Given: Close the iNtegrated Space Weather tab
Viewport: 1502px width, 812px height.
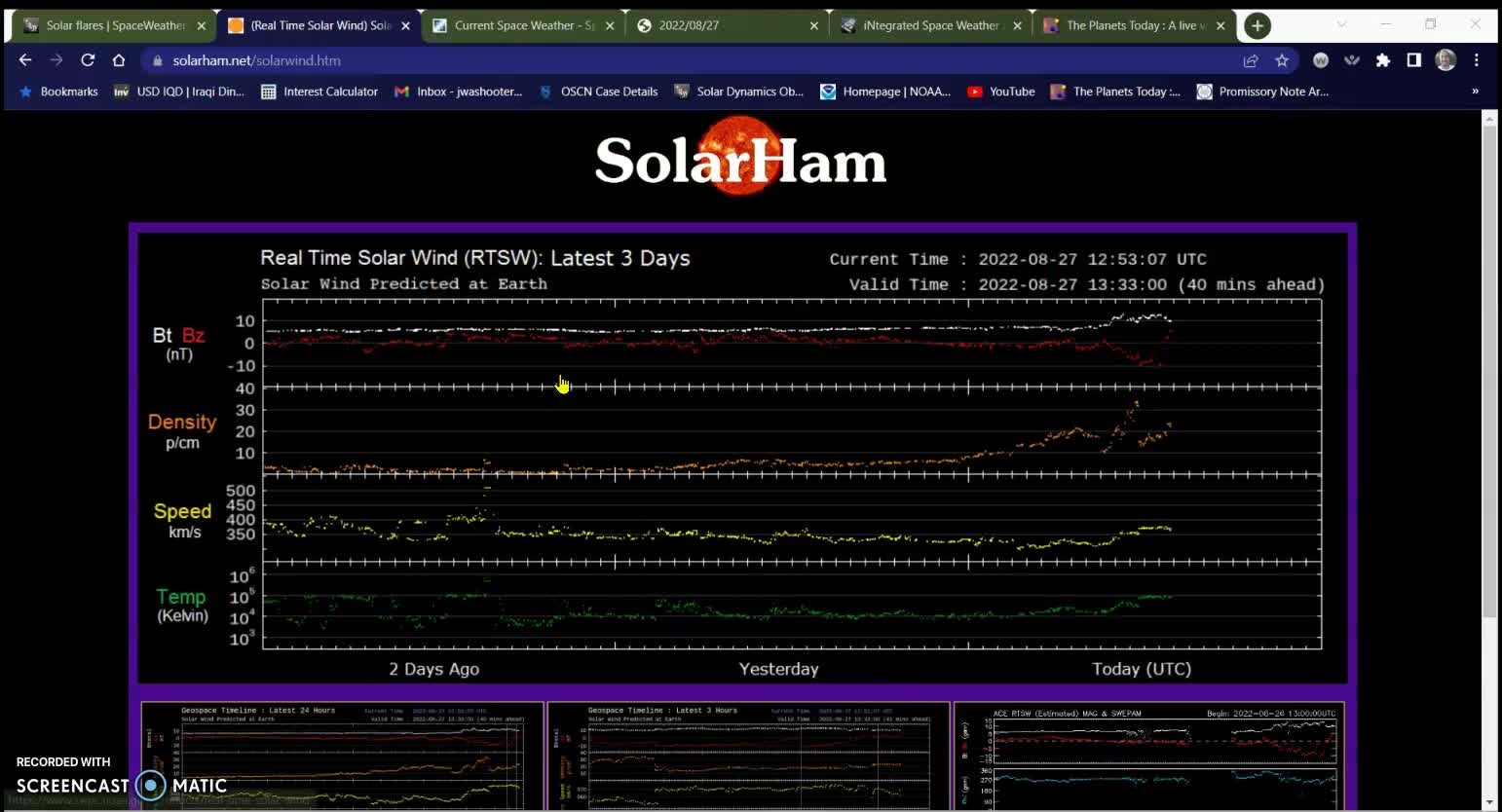Looking at the screenshot, I should pos(1018,25).
